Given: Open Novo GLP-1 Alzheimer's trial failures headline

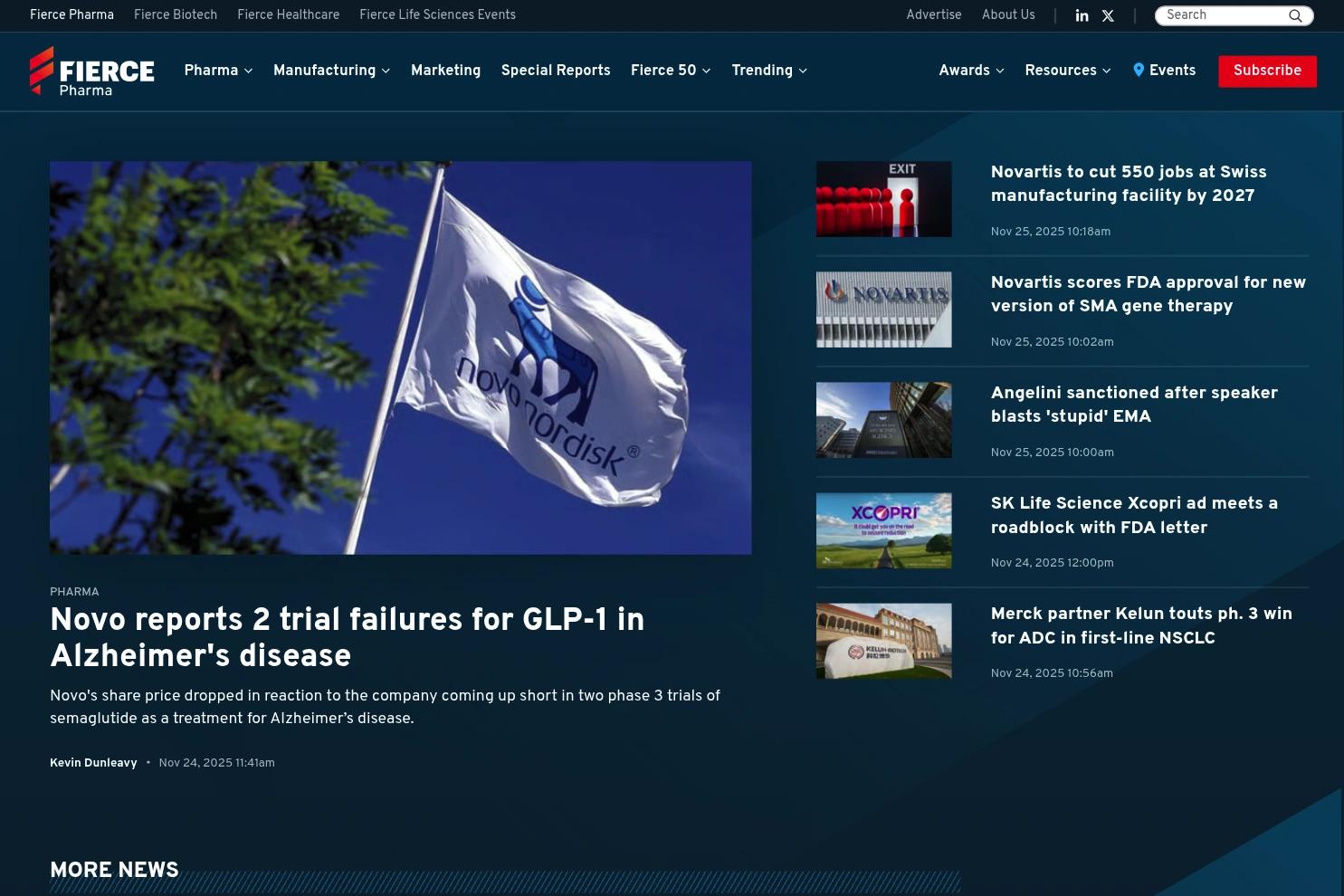Looking at the screenshot, I should [347, 637].
